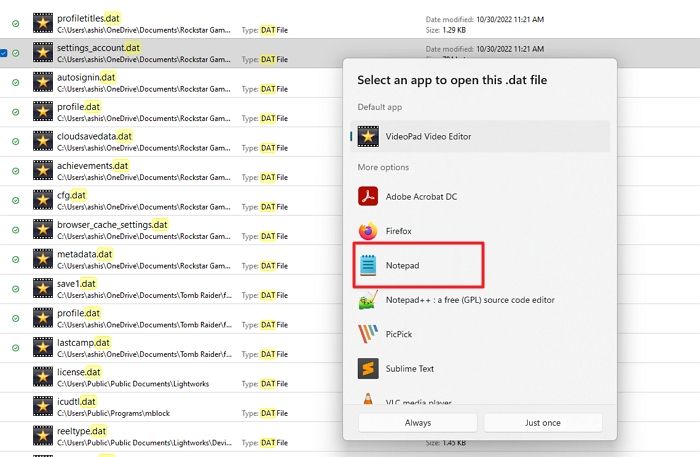Click the metadata.dat file icon
This screenshot has width=700, height=457.
(43, 258)
